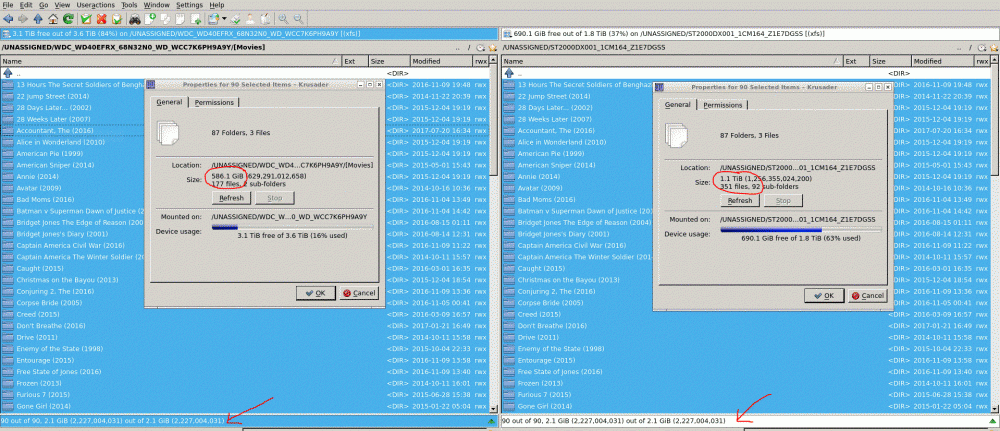Open the View menu
Image resolution: width=1000 pixels, height=431 pixels.
click(x=62, y=4)
